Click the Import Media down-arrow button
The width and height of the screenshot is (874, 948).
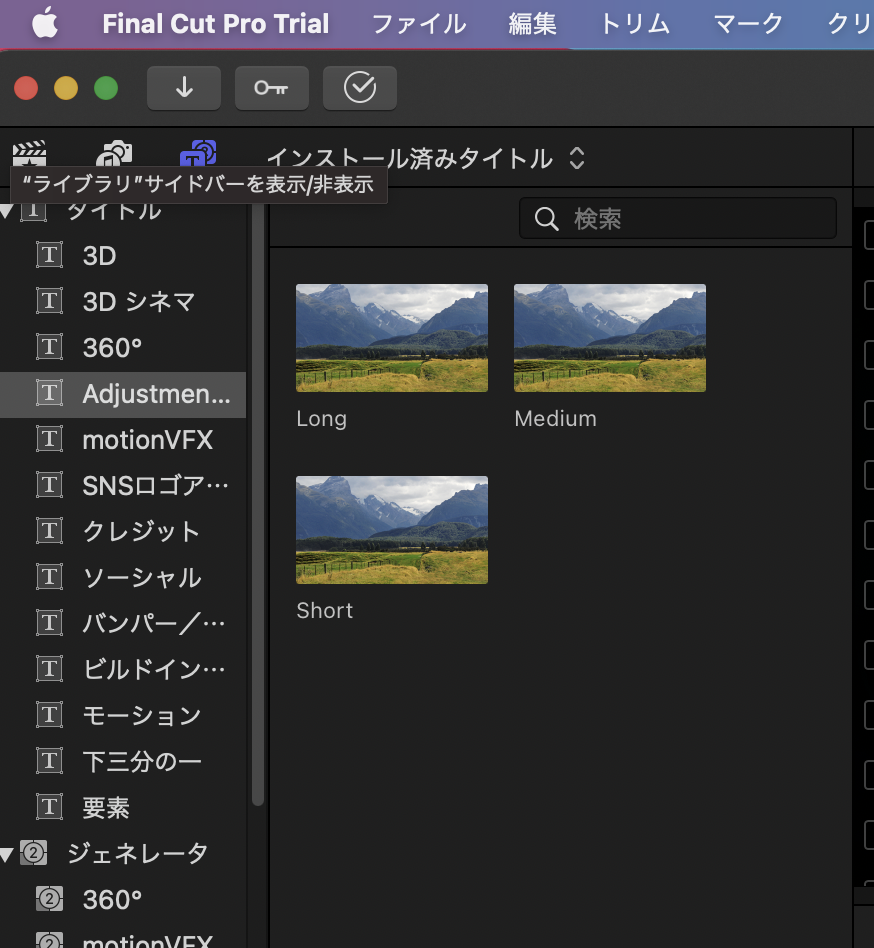tap(184, 88)
